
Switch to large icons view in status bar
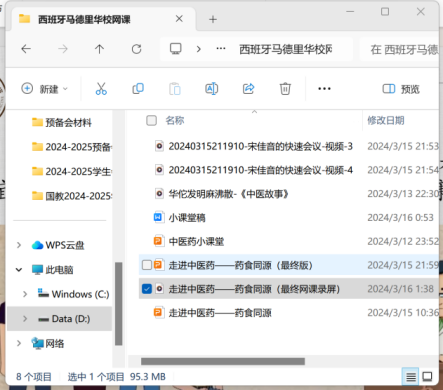coord(427,377)
